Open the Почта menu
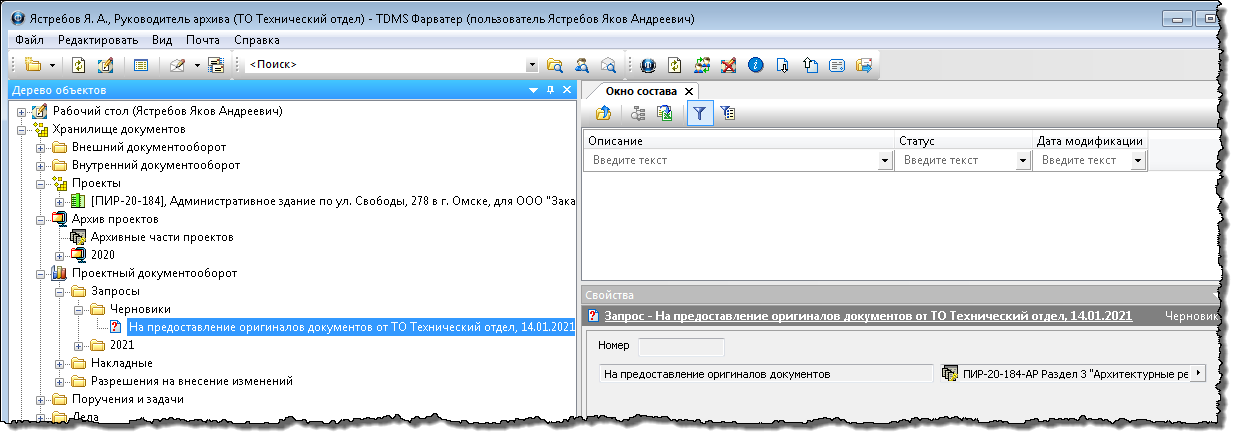 click(x=203, y=40)
